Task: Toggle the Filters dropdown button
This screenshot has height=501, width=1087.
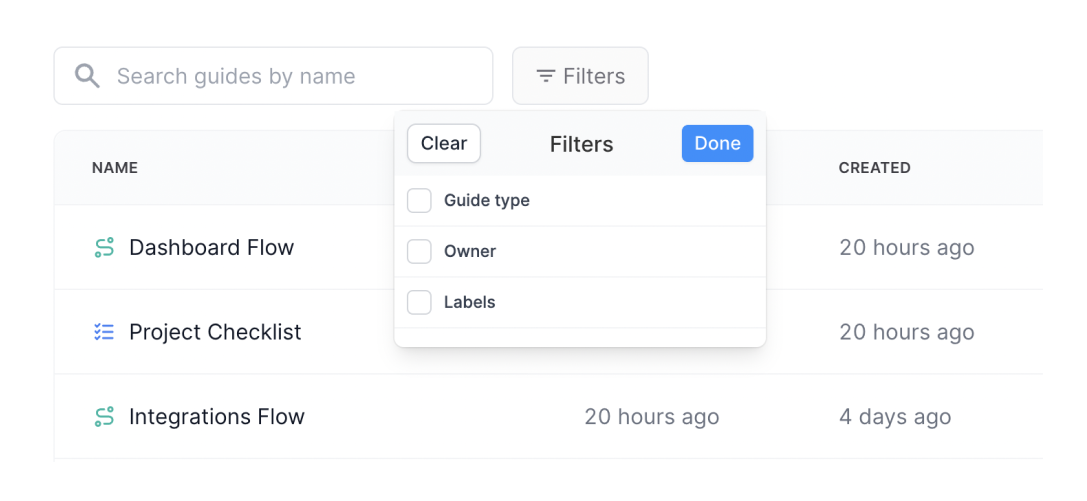Action: point(580,76)
